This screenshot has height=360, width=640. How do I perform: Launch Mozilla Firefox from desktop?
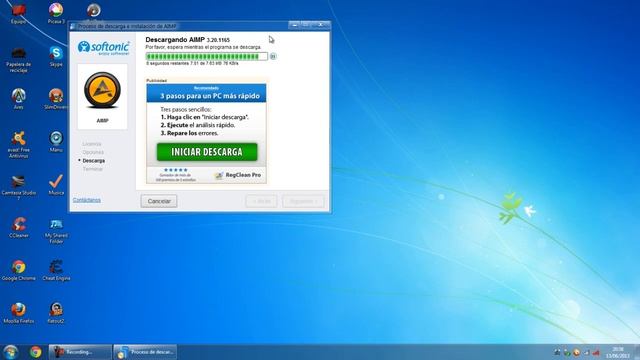tap(18, 313)
